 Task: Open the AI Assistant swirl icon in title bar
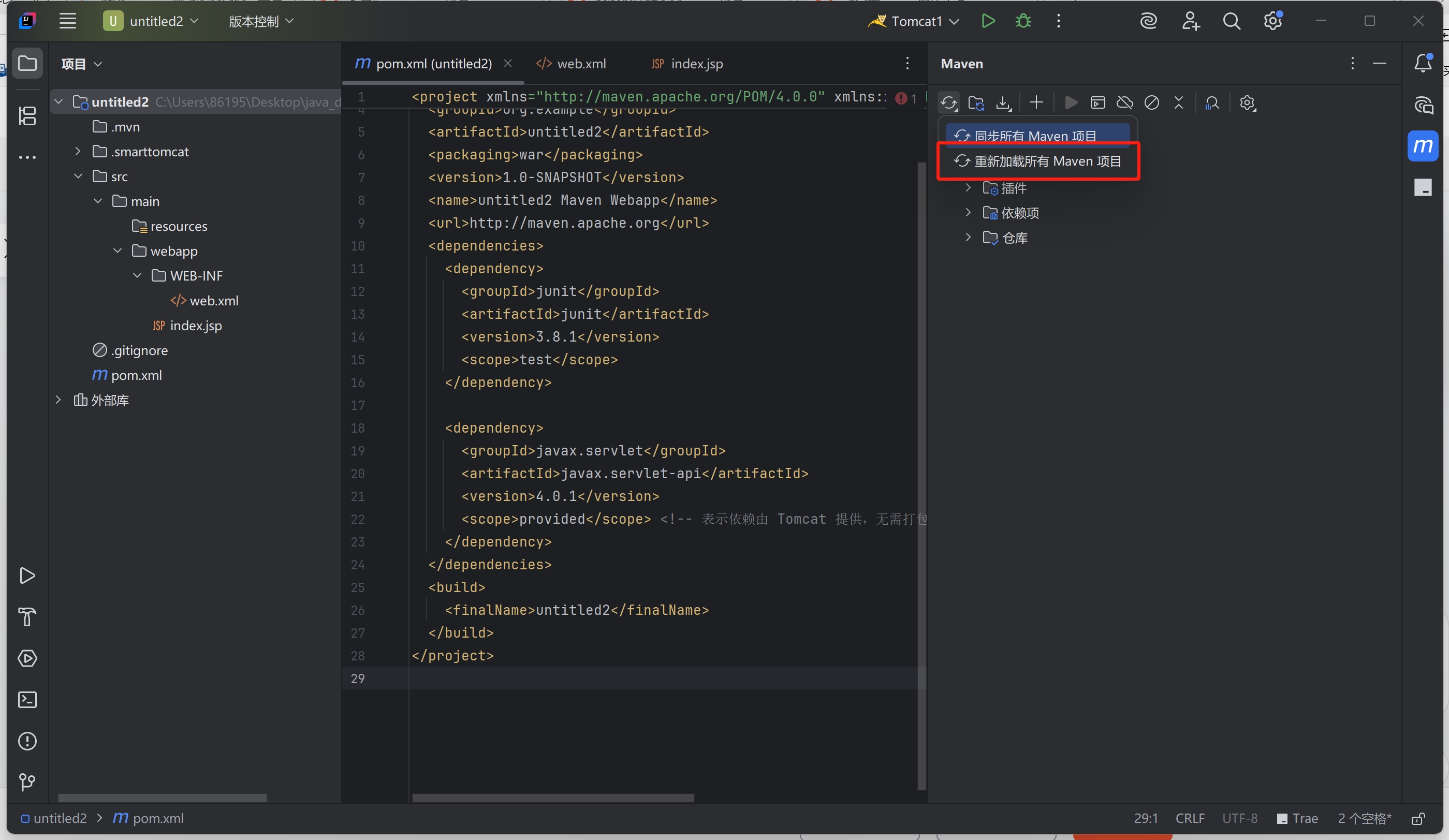coord(1148,21)
